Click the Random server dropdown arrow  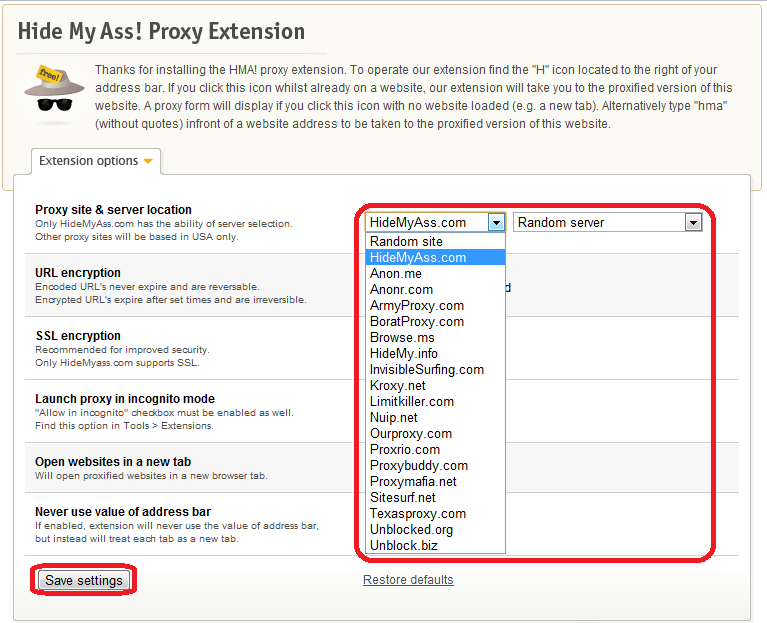693,223
